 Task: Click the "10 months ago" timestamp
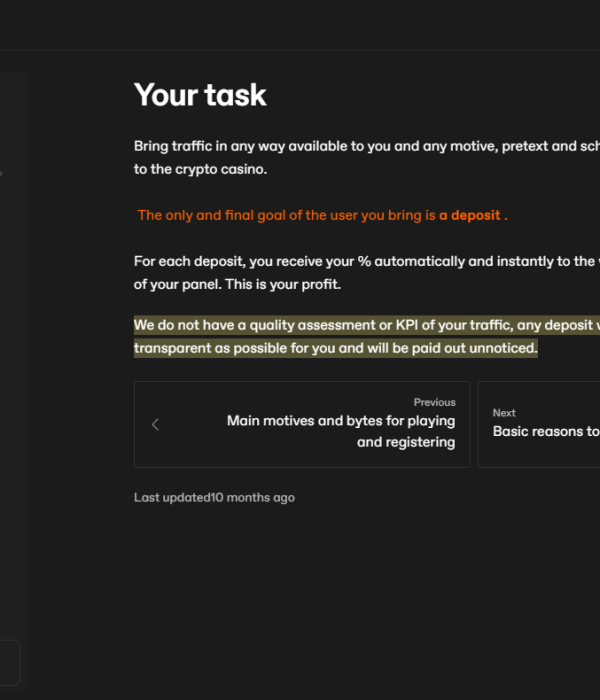252,497
